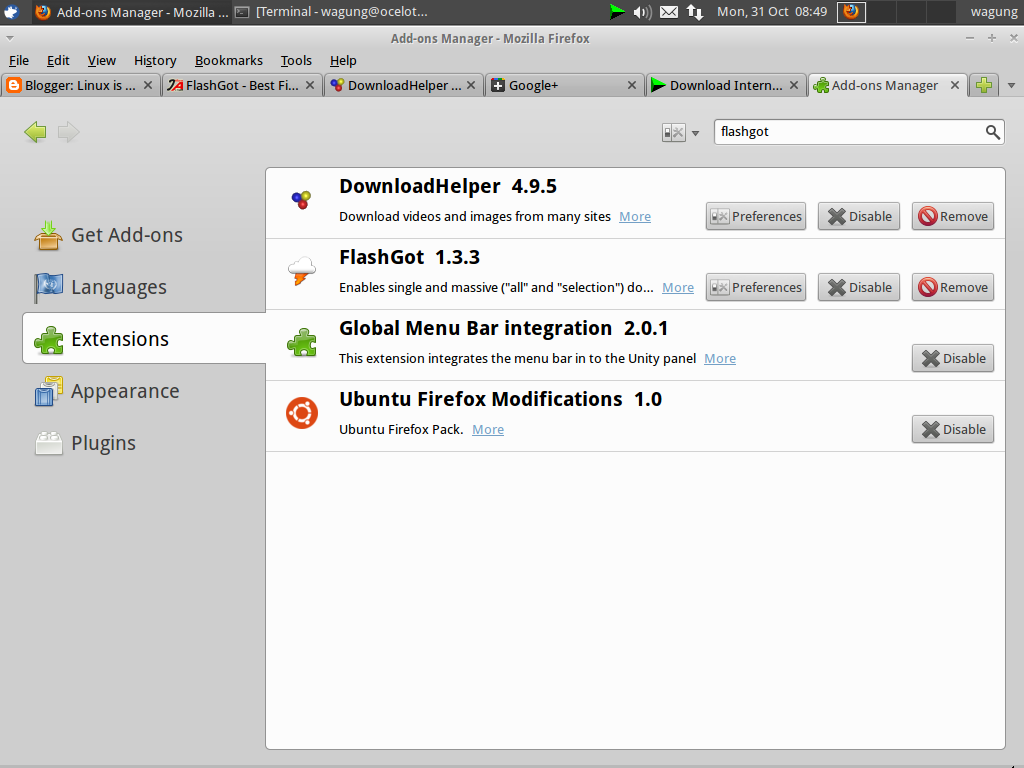Select the Extensions category

(x=144, y=338)
